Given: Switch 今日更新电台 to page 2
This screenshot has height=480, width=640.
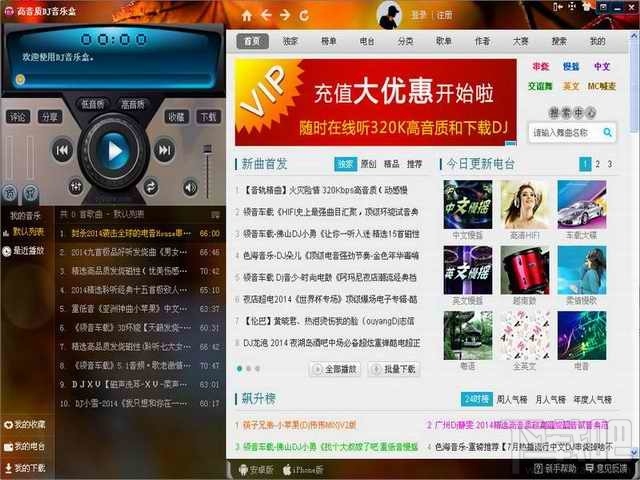Looking at the screenshot, I should click(x=597, y=164).
